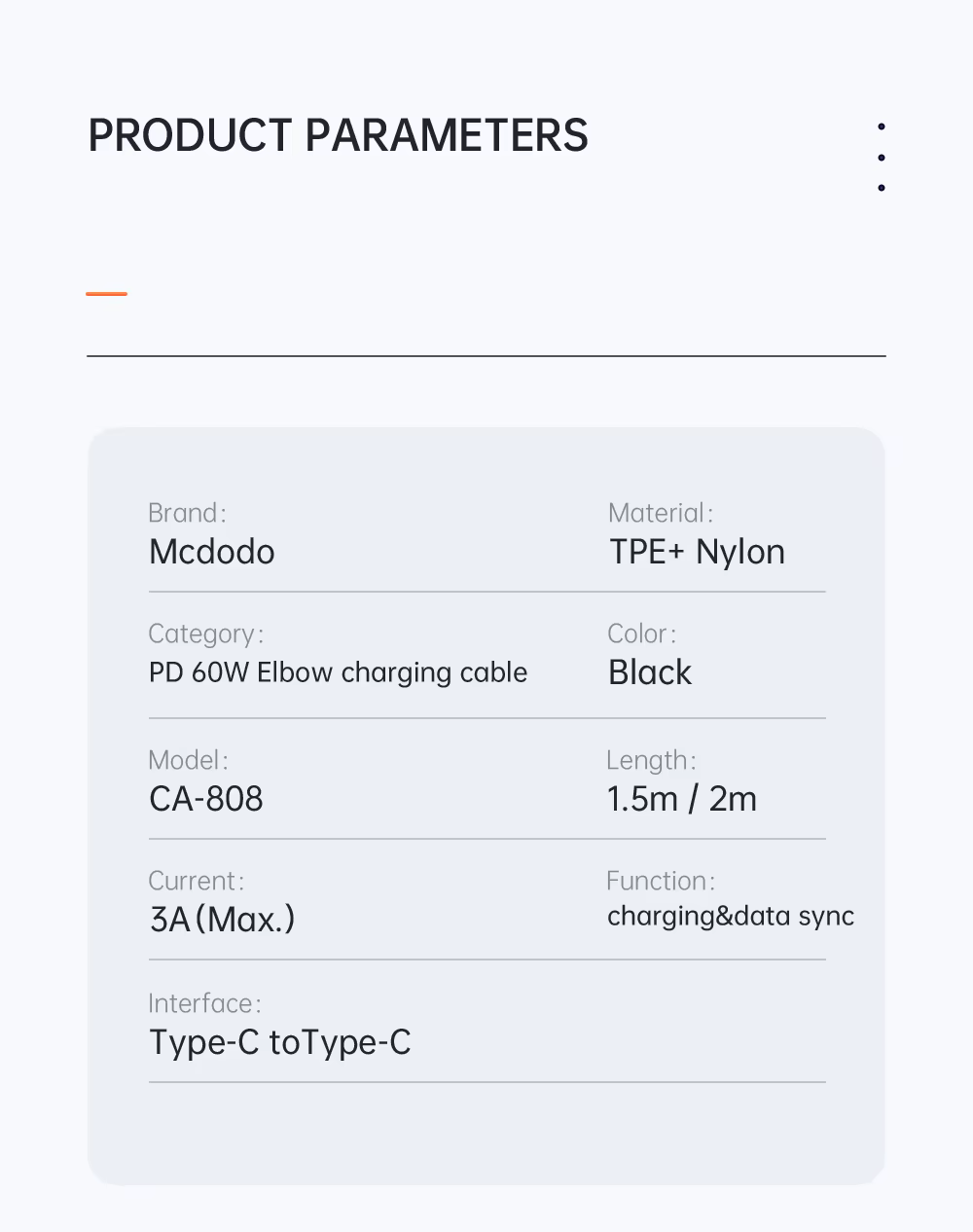
Task: Click the Length: label
Action: 652,760
